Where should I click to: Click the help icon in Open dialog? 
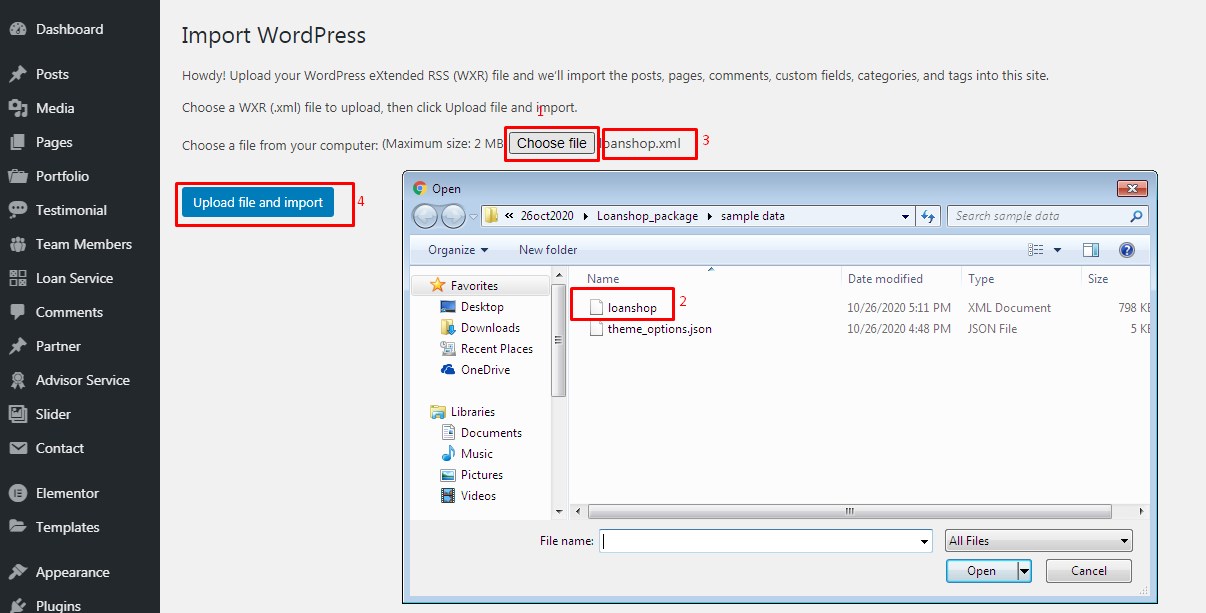[1126, 250]
